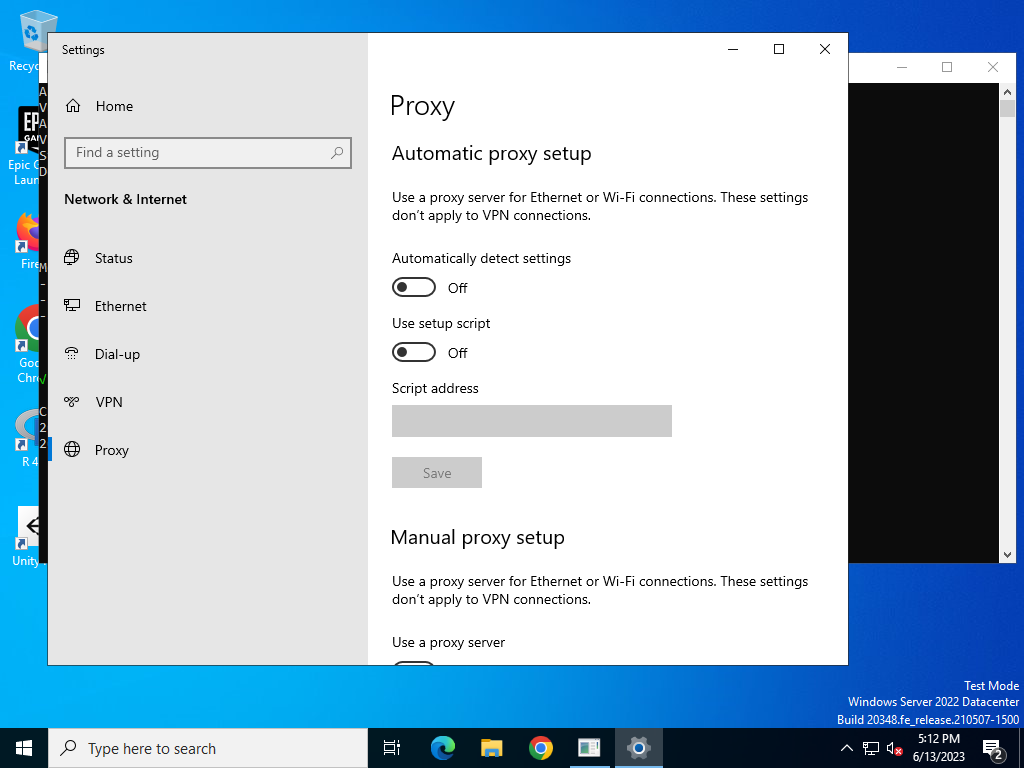
Task: Launch Google Chrome from the taskbar
Action: [x=541, y=748]
